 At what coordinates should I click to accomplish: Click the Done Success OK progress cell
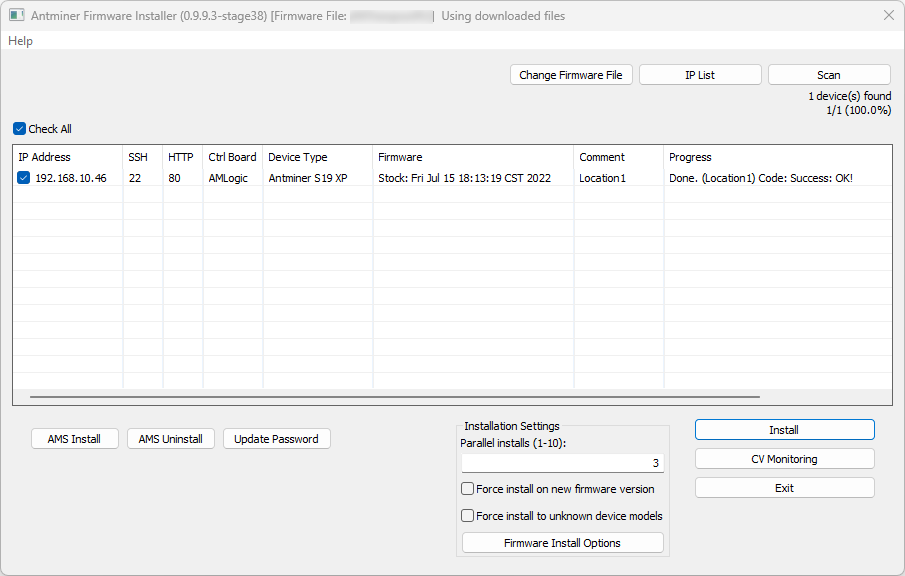coord(761,178)
